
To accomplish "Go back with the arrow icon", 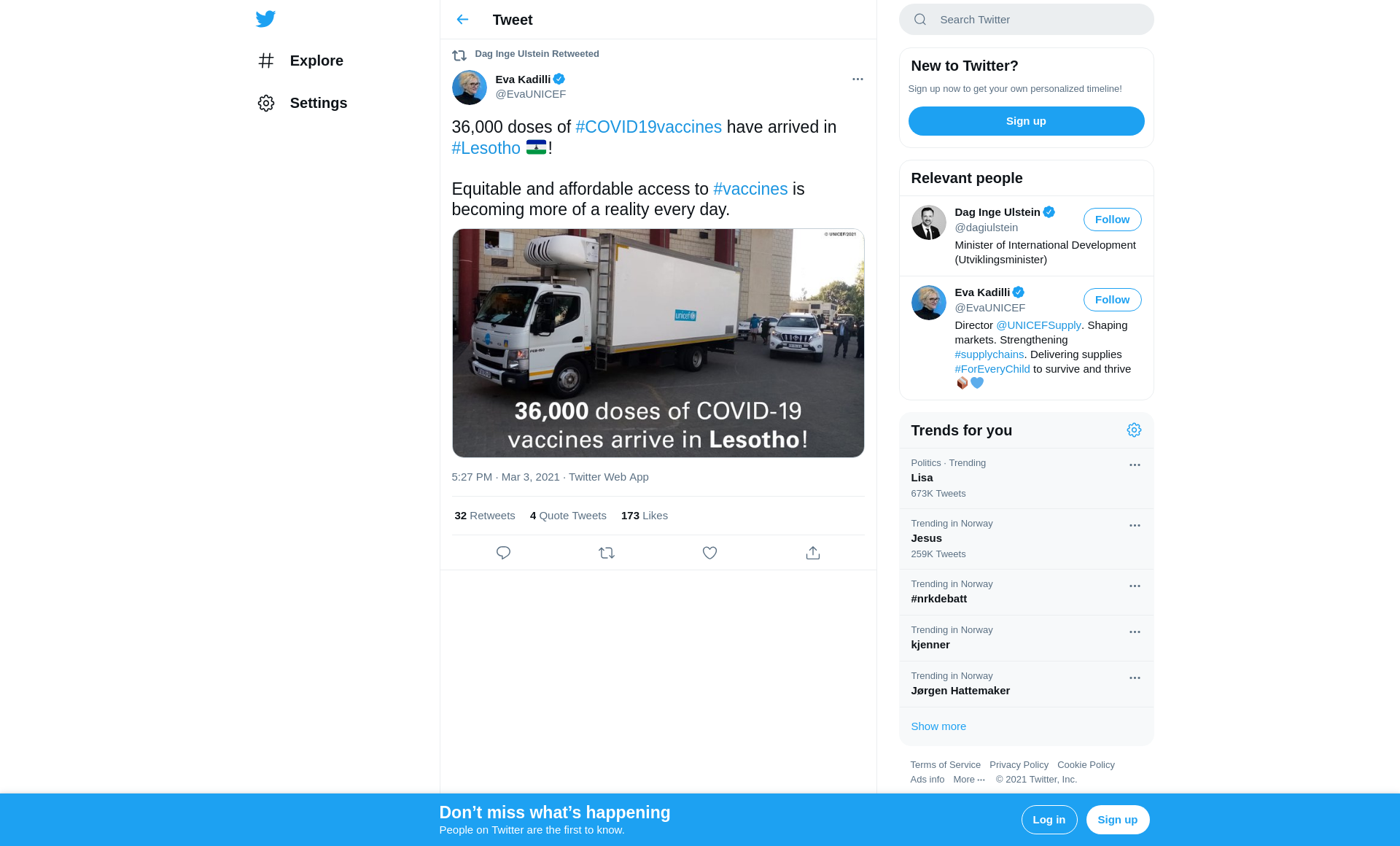I will tap(462, 20).
